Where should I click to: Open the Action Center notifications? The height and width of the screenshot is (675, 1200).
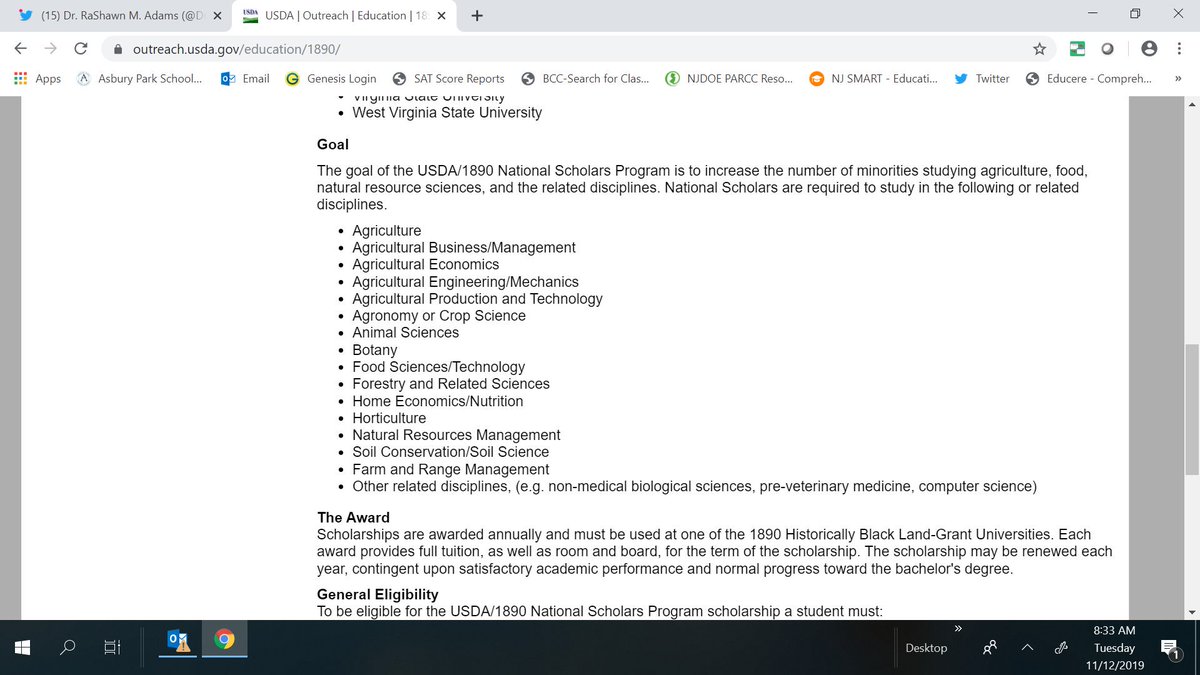[1168, 650]
